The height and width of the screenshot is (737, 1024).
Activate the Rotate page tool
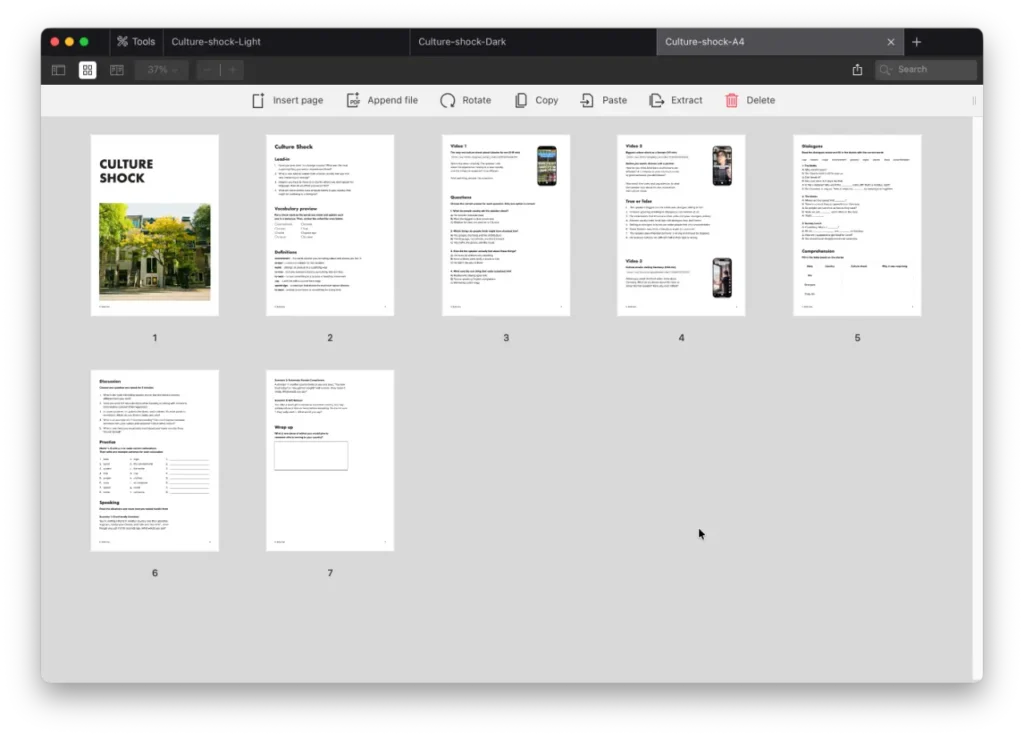465,100
